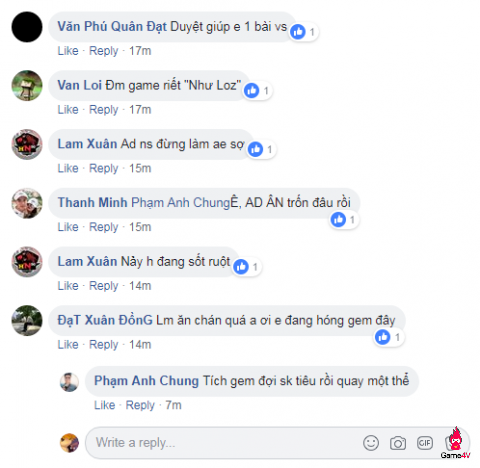This screenshot has width=480, height=468.
Task: Like Văn Phú Quân Đạt's comment
Action: click(68, 51)
